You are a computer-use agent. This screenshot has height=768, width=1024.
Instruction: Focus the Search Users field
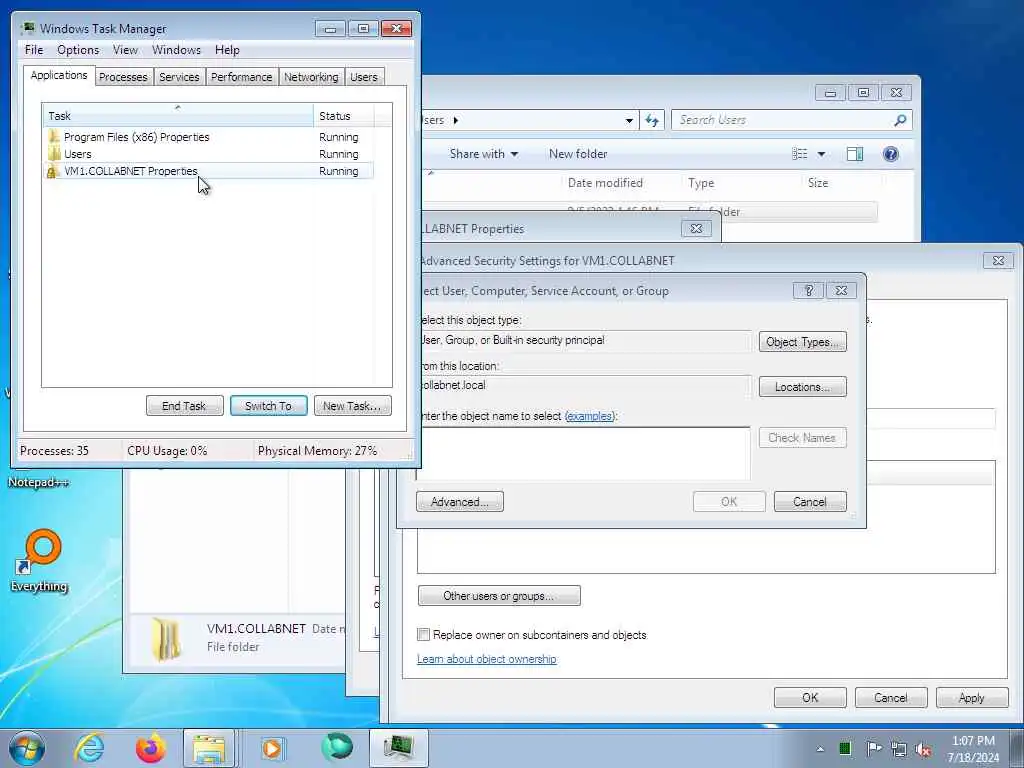pos(784,120)
